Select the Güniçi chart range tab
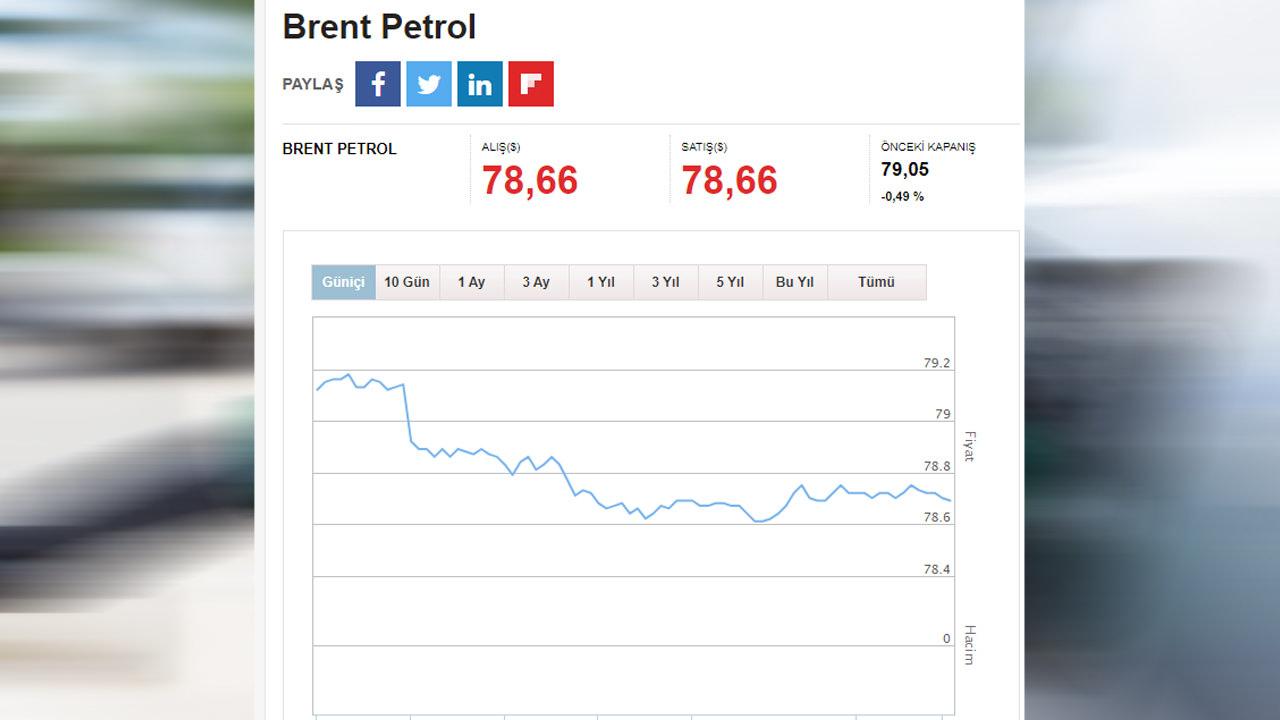Screen dimensions: 1280x720 click(x=344, y=282)
